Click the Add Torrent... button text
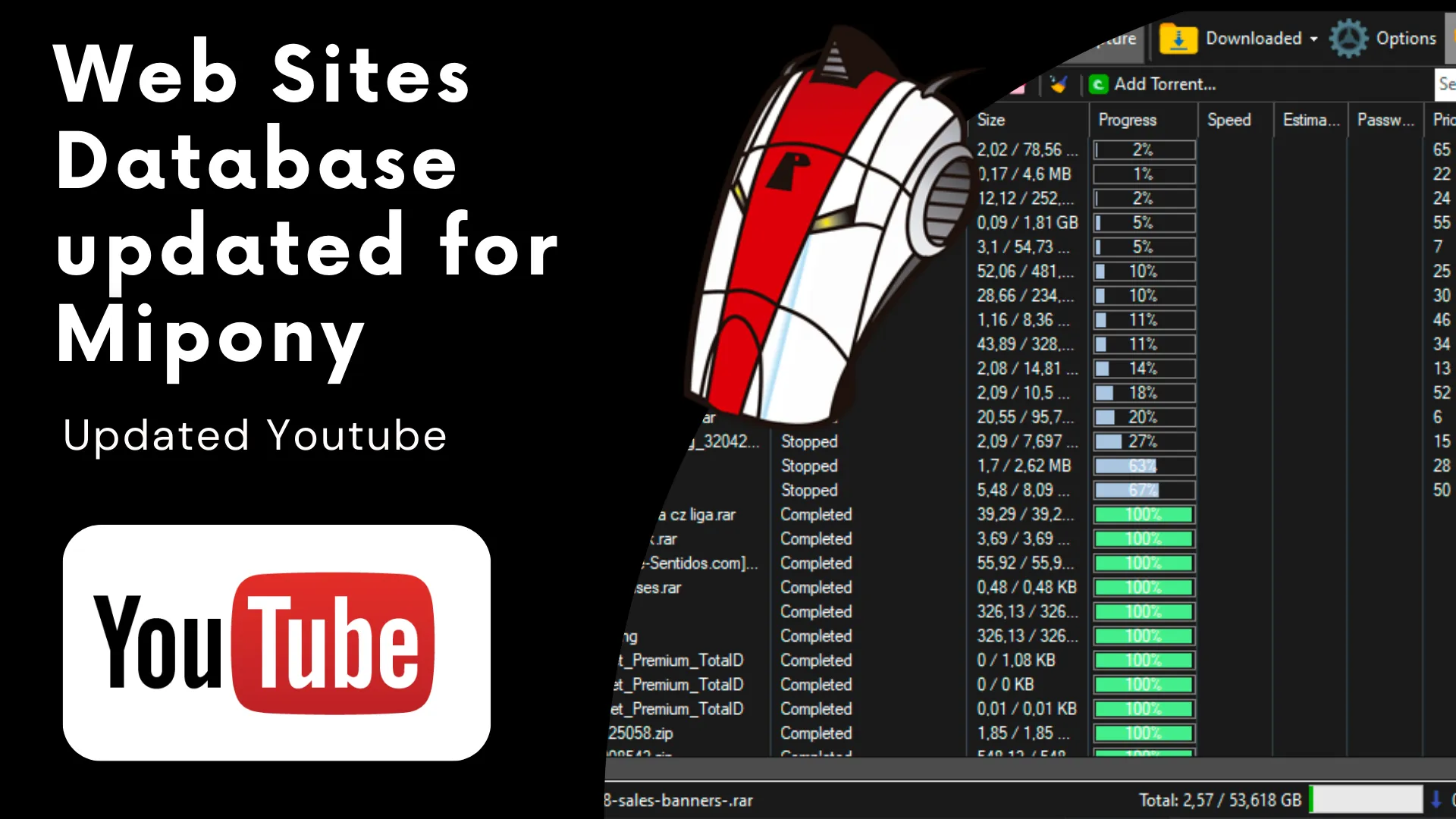The height and width of the screenshot is (819, 1456). (1165, 84)
